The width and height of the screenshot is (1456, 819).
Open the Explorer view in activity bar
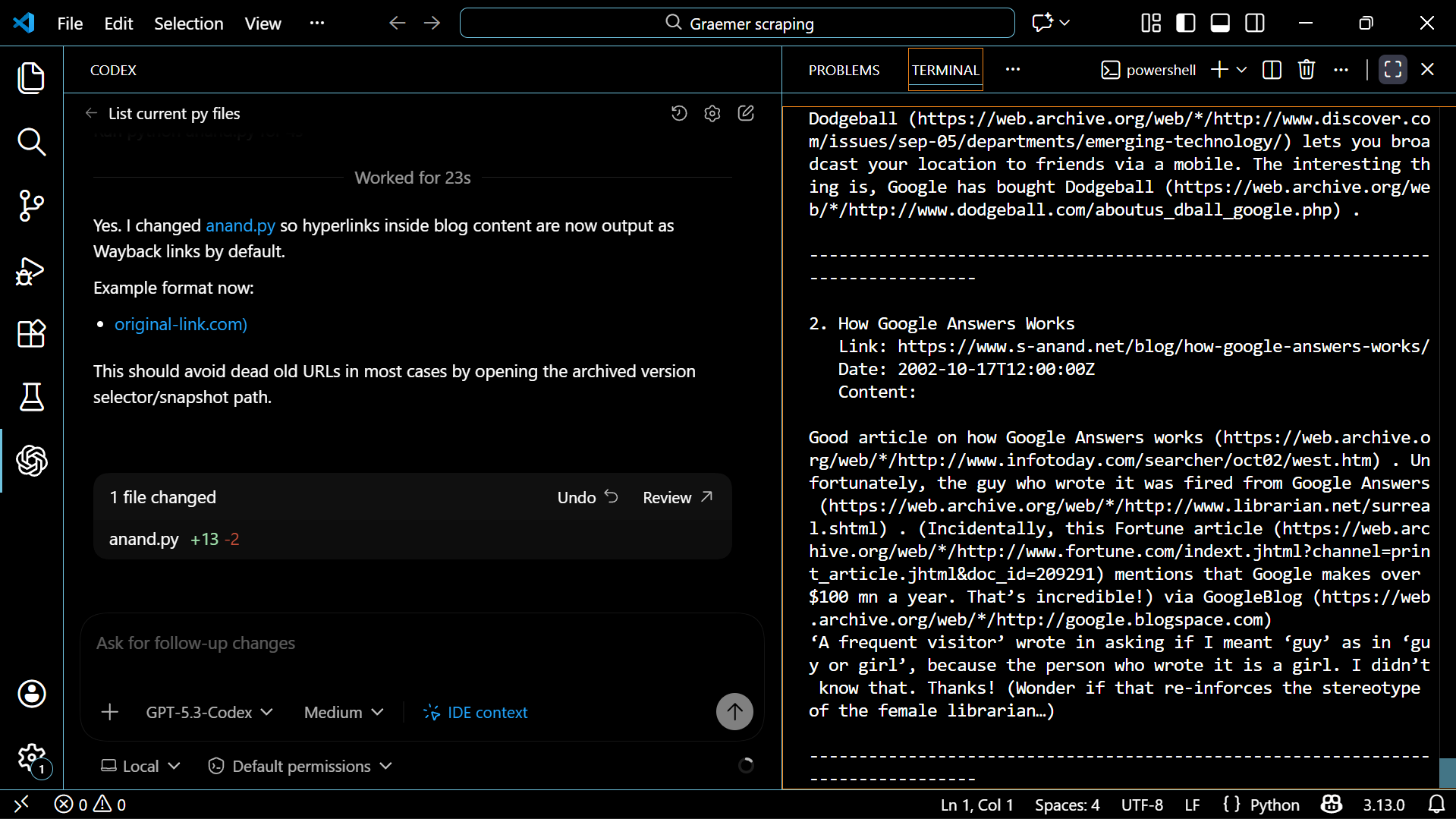tap(31, 78)
